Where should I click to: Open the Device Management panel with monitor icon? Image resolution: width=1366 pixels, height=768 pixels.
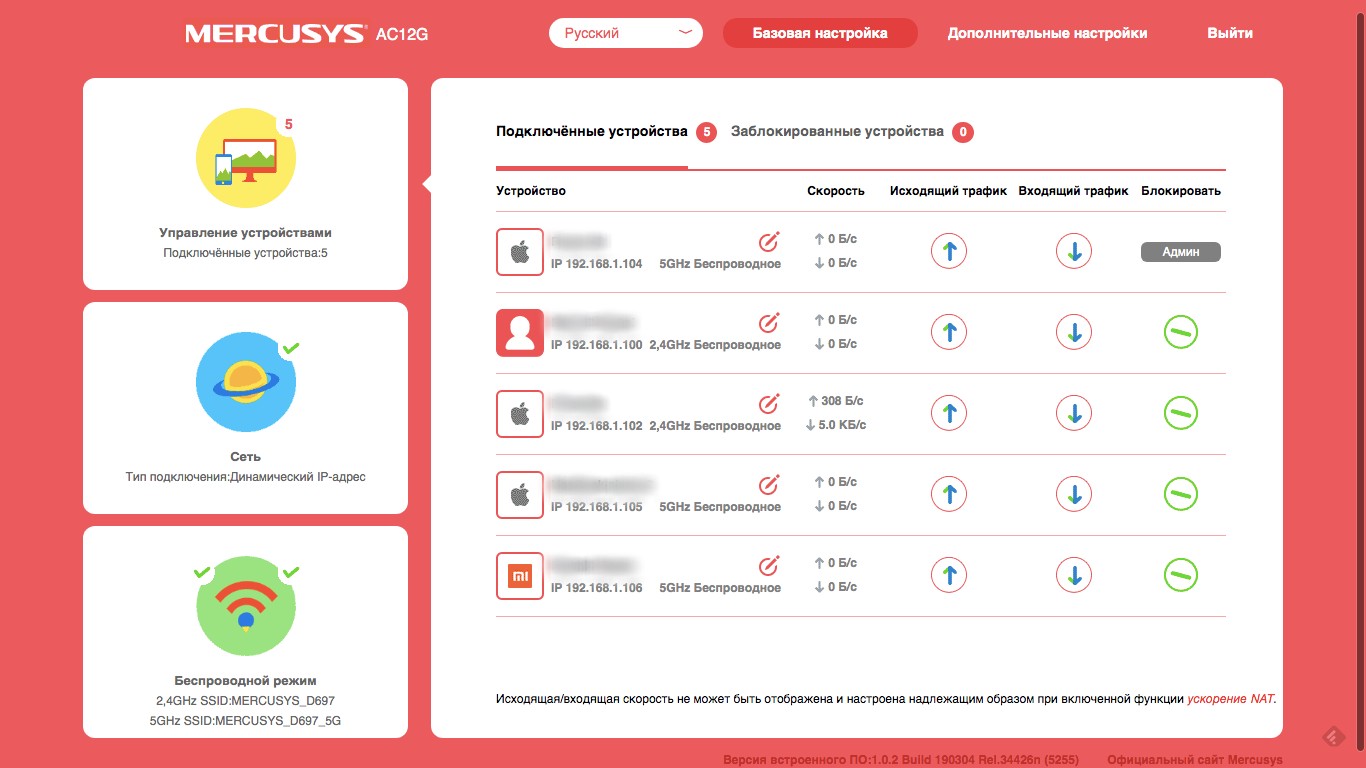[x=245, y=183]
